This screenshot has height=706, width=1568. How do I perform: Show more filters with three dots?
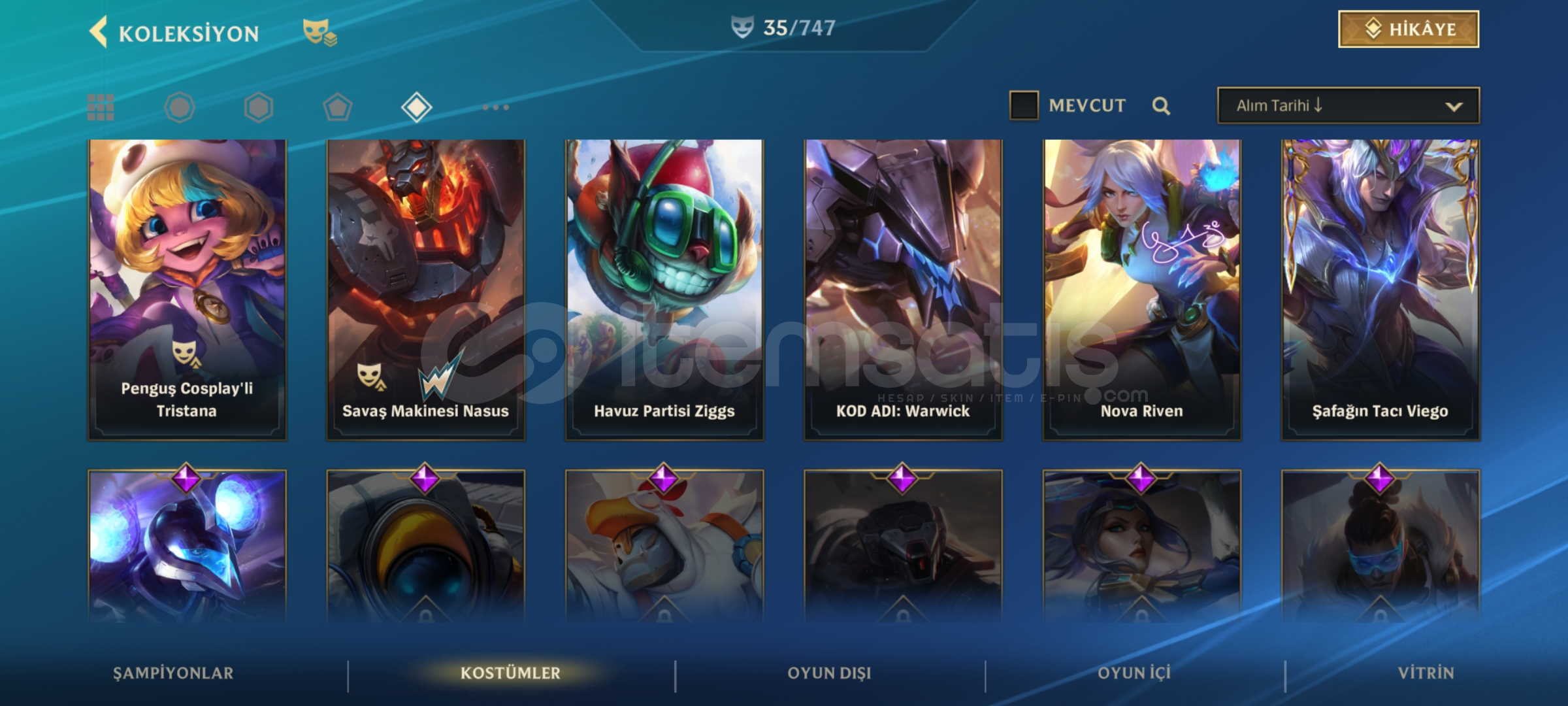(x=496, y=107)
